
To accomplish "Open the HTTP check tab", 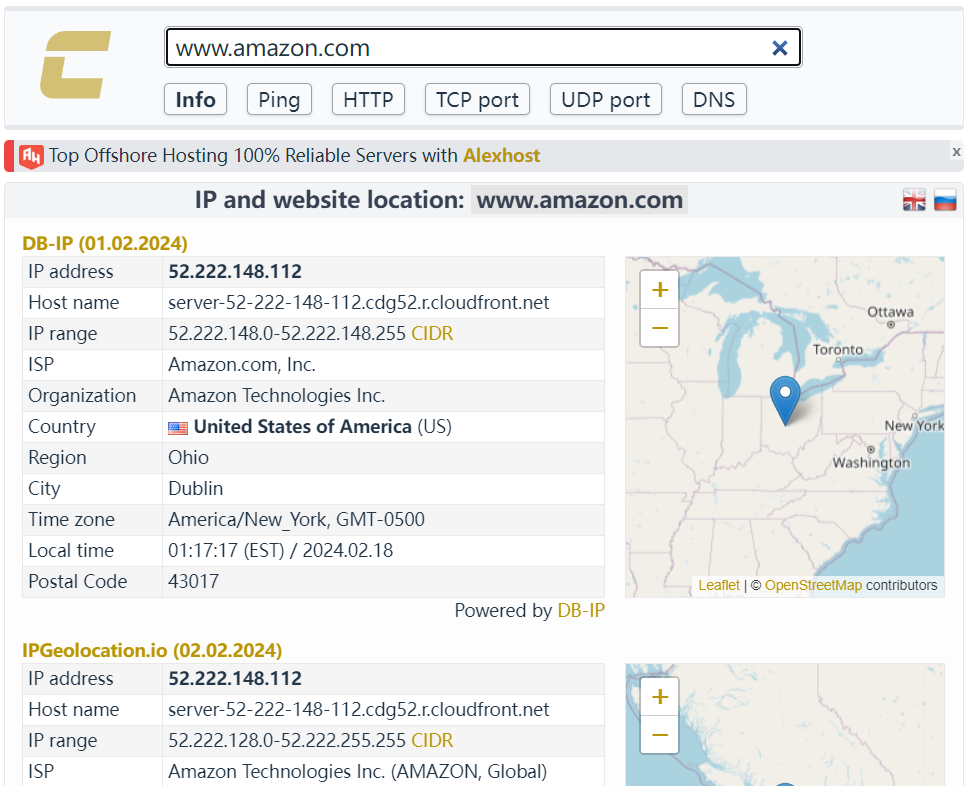I will (368, 100).
